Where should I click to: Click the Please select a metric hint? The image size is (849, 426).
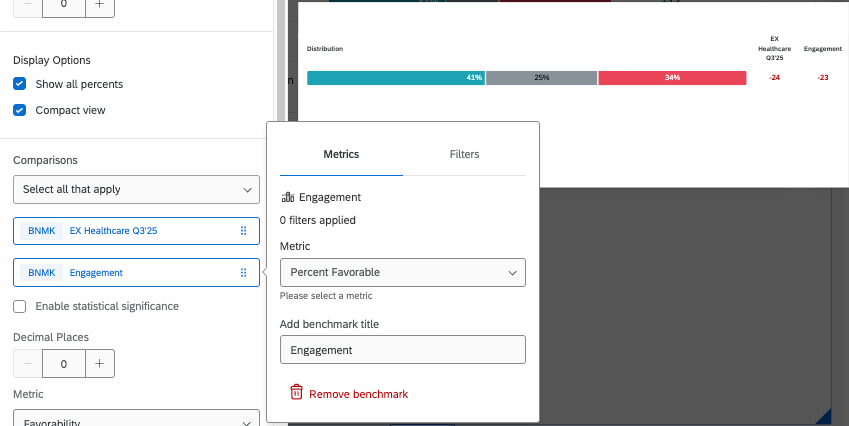click(326, 296)
